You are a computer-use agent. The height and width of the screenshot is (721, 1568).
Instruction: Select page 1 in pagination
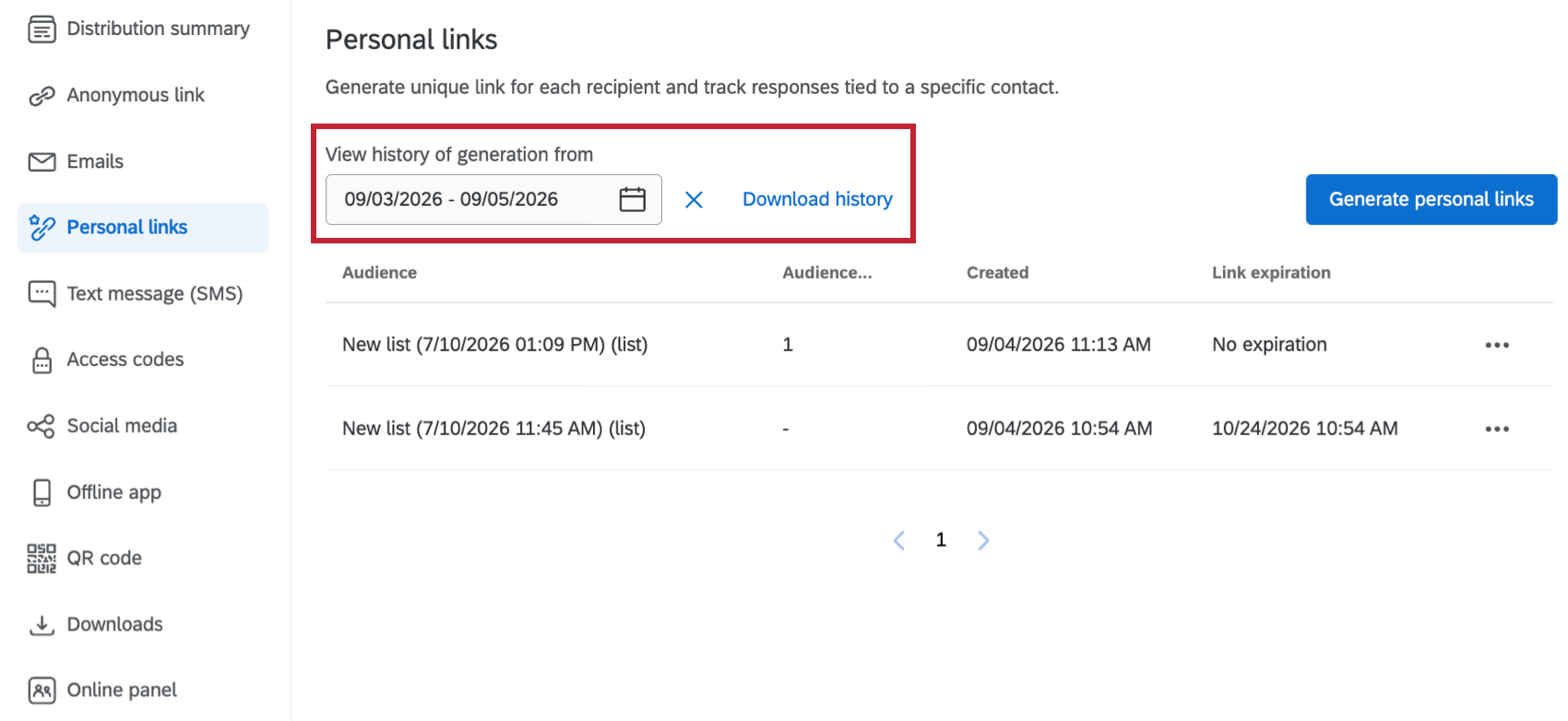point(941,540)
